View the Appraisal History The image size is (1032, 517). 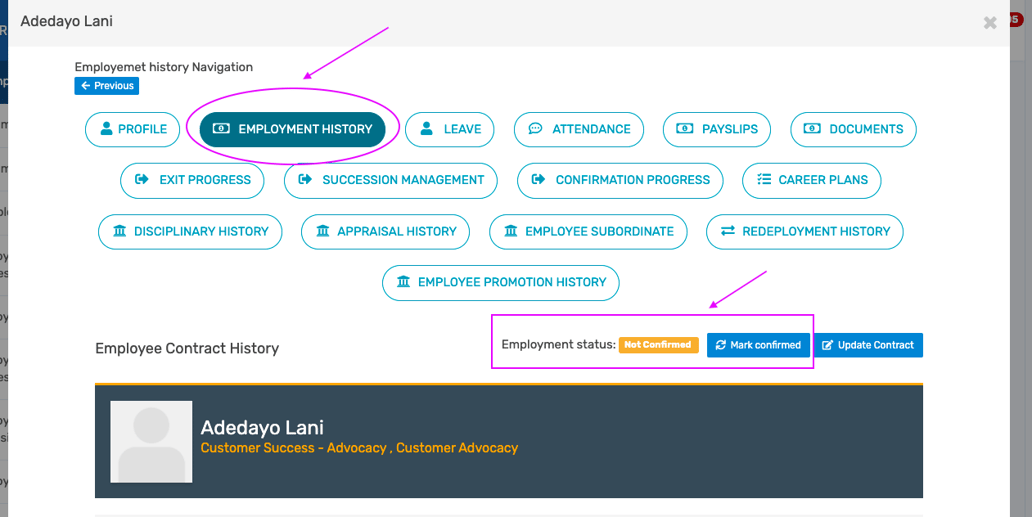(385, 231)
